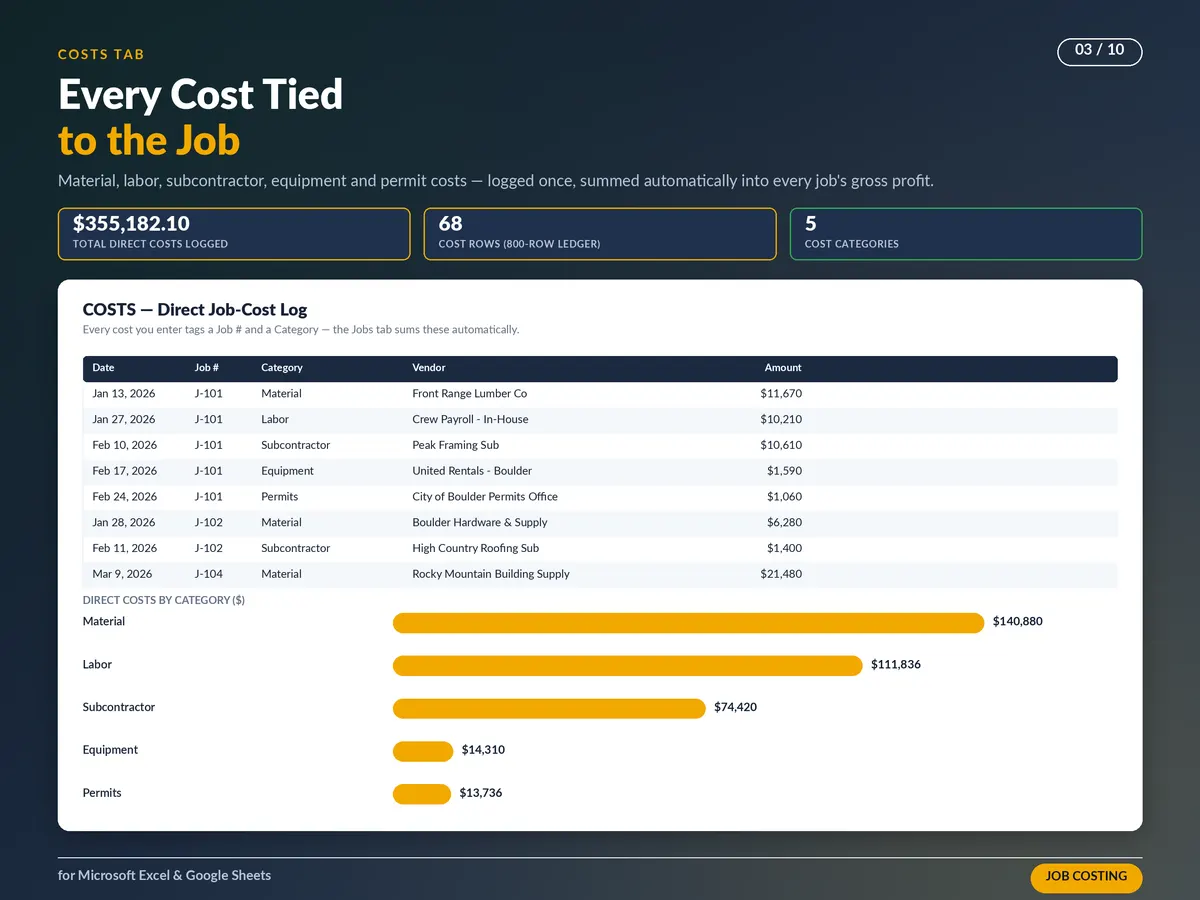Click the 03 / 10 page indicator pill
The width and height of the screenshot is (1200, 900).
pyautogui.click(x=1099, y=51)
